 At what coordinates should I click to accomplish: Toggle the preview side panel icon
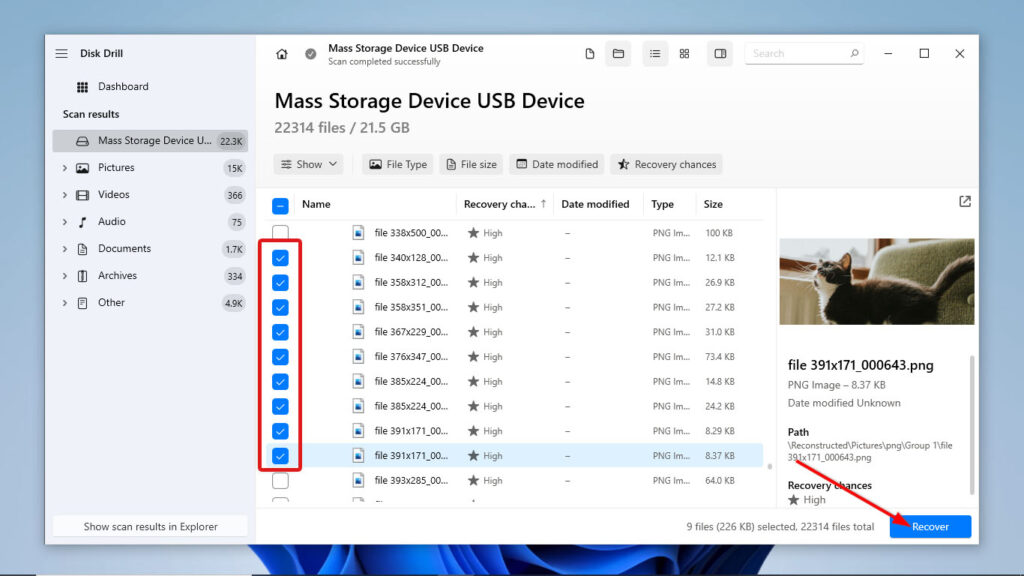719,53
